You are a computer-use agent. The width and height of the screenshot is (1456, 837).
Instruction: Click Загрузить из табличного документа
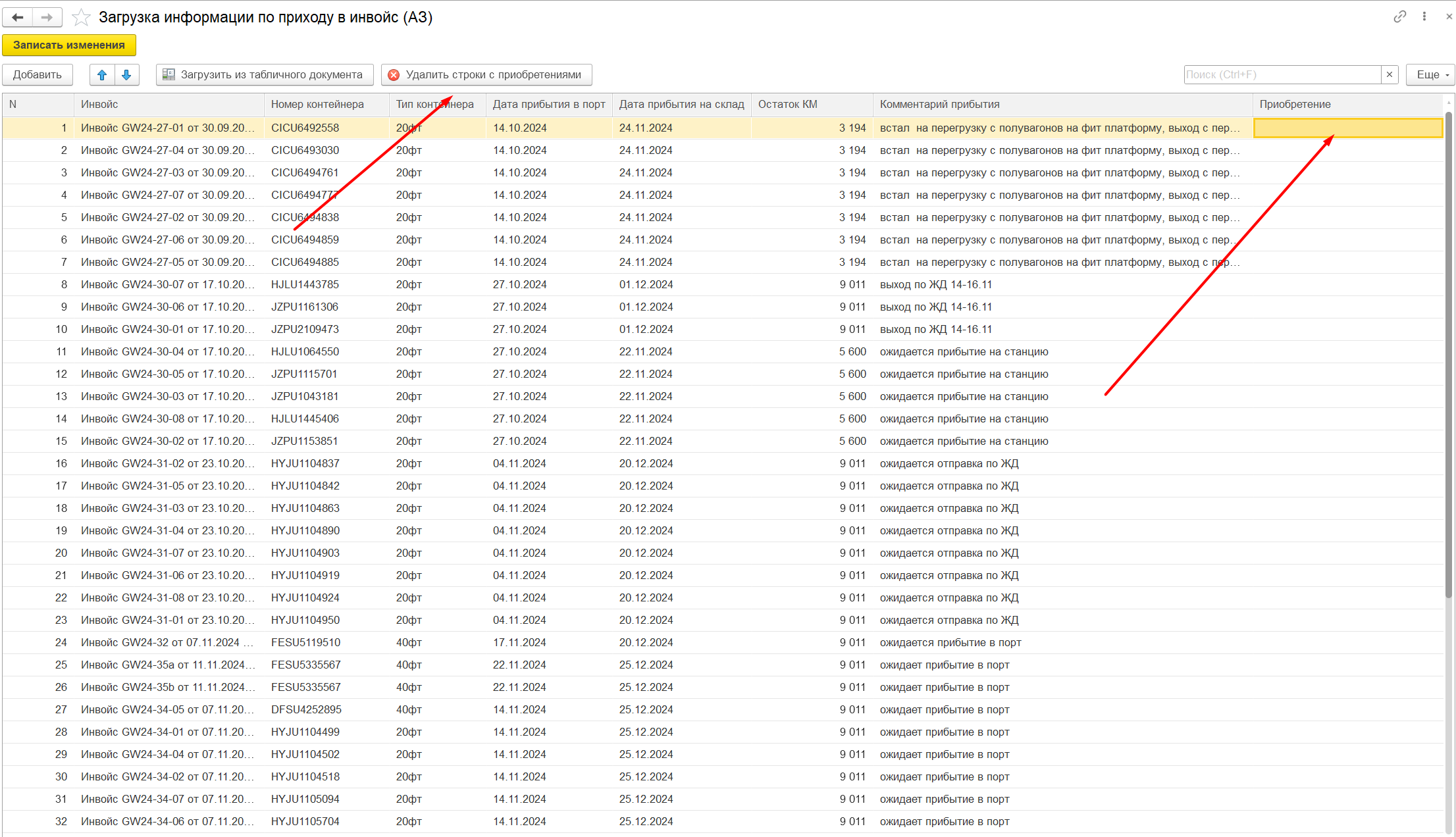pyautogui.click(x=264, y=75)
